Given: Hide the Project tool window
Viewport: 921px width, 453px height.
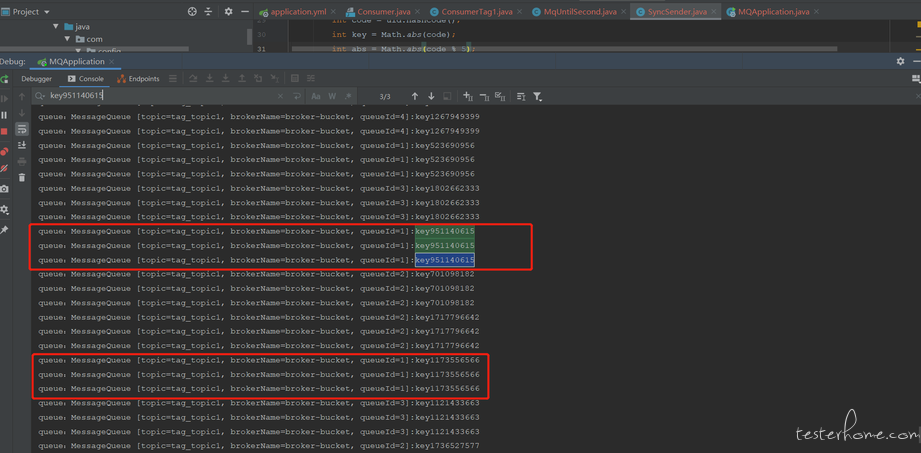Looking at the screenshot, I should 245,12.
